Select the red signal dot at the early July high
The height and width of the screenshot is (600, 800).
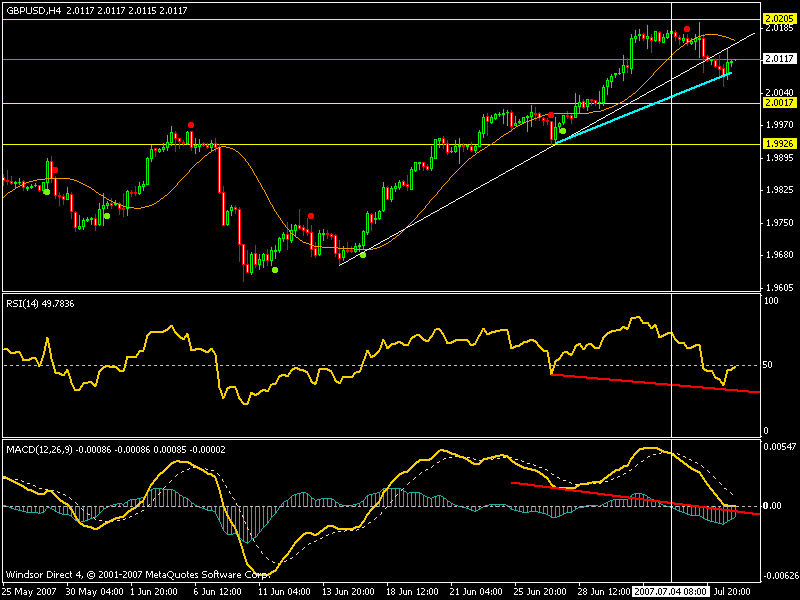pos(687,29)
